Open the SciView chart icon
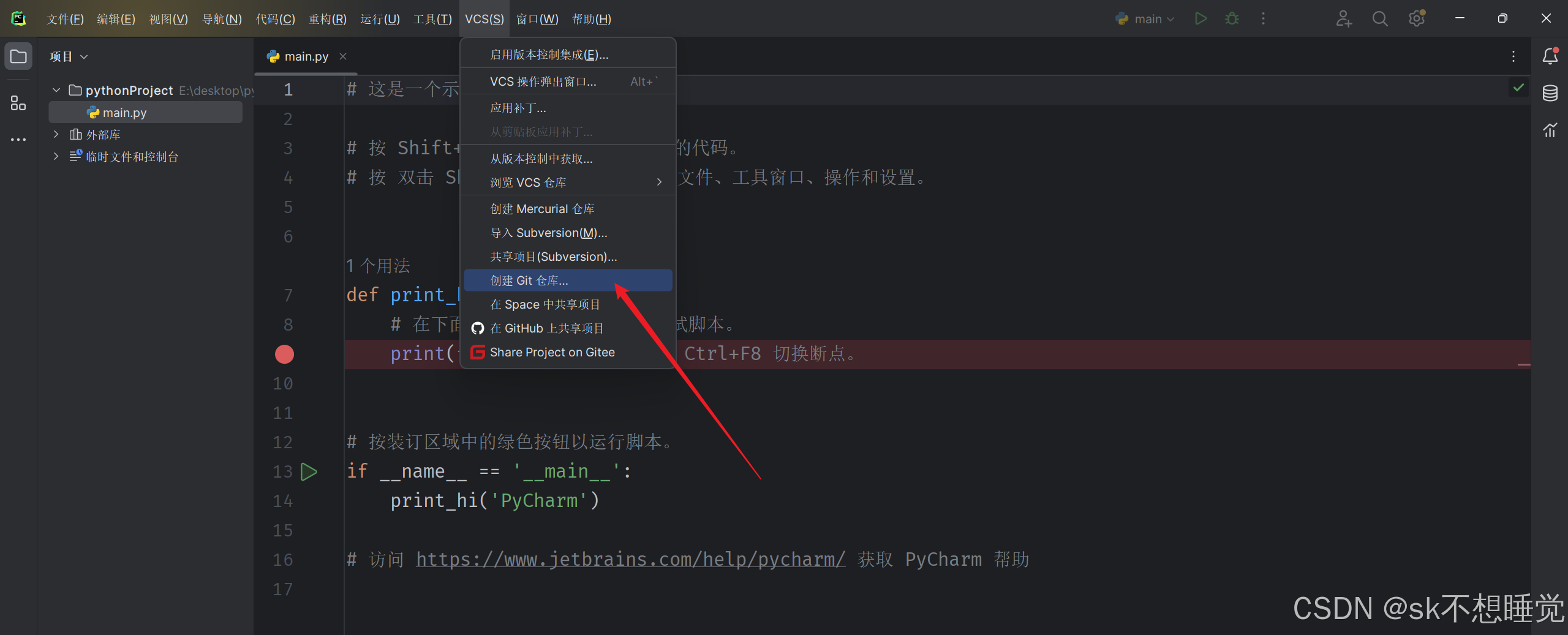This screenshot has width=1568, height=635. point(1550,130)
